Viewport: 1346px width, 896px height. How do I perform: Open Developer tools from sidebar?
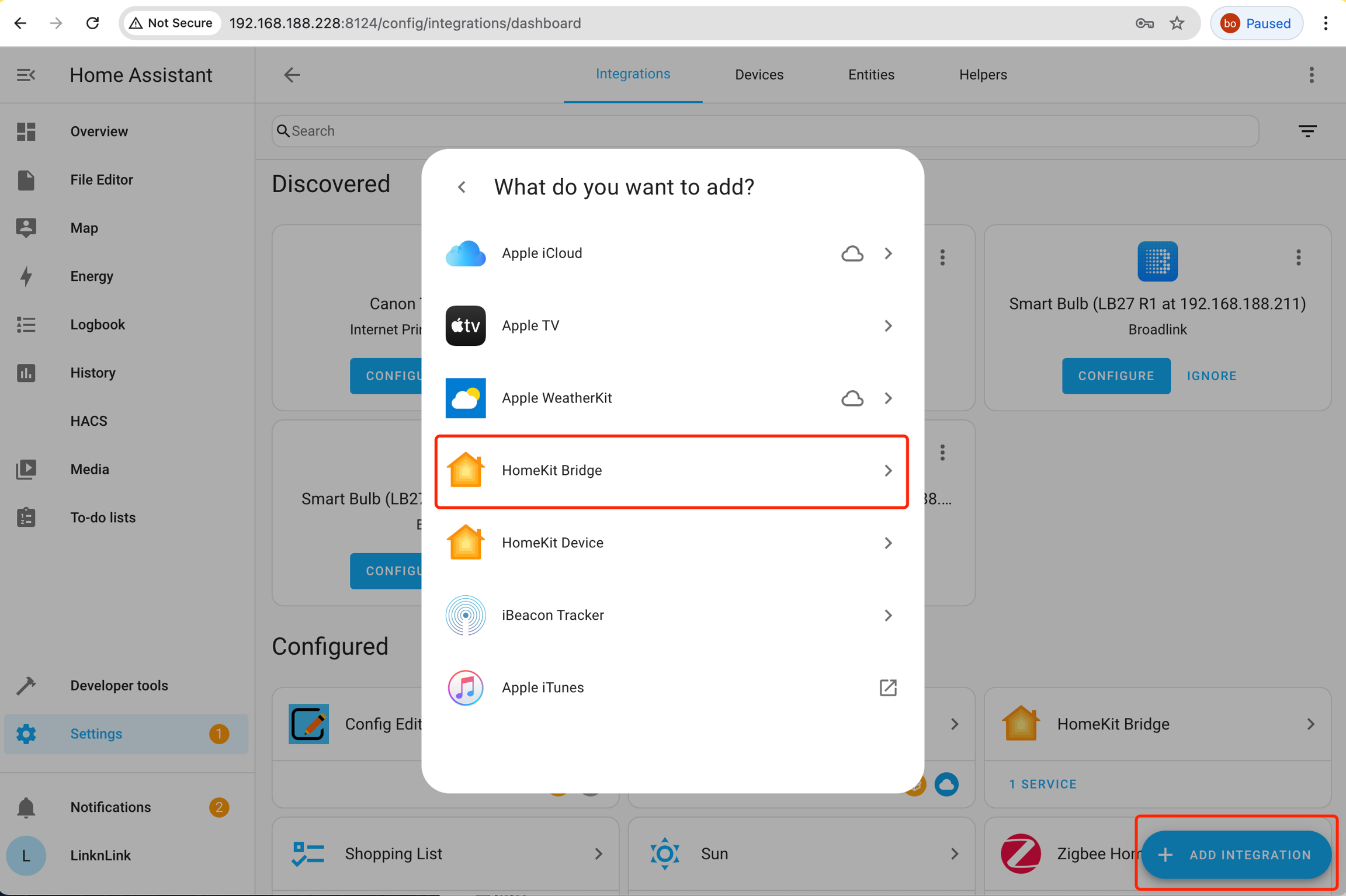click(119, 685)
